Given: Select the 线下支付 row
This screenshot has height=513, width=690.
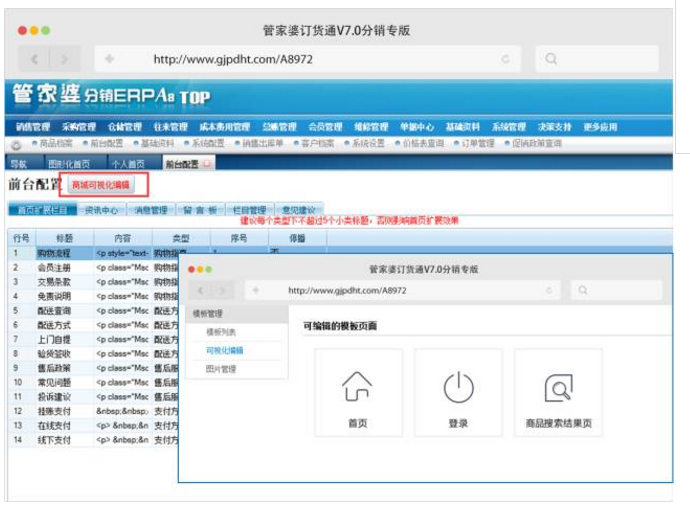Looking at the screenshot, I should [x=93, y=440].
